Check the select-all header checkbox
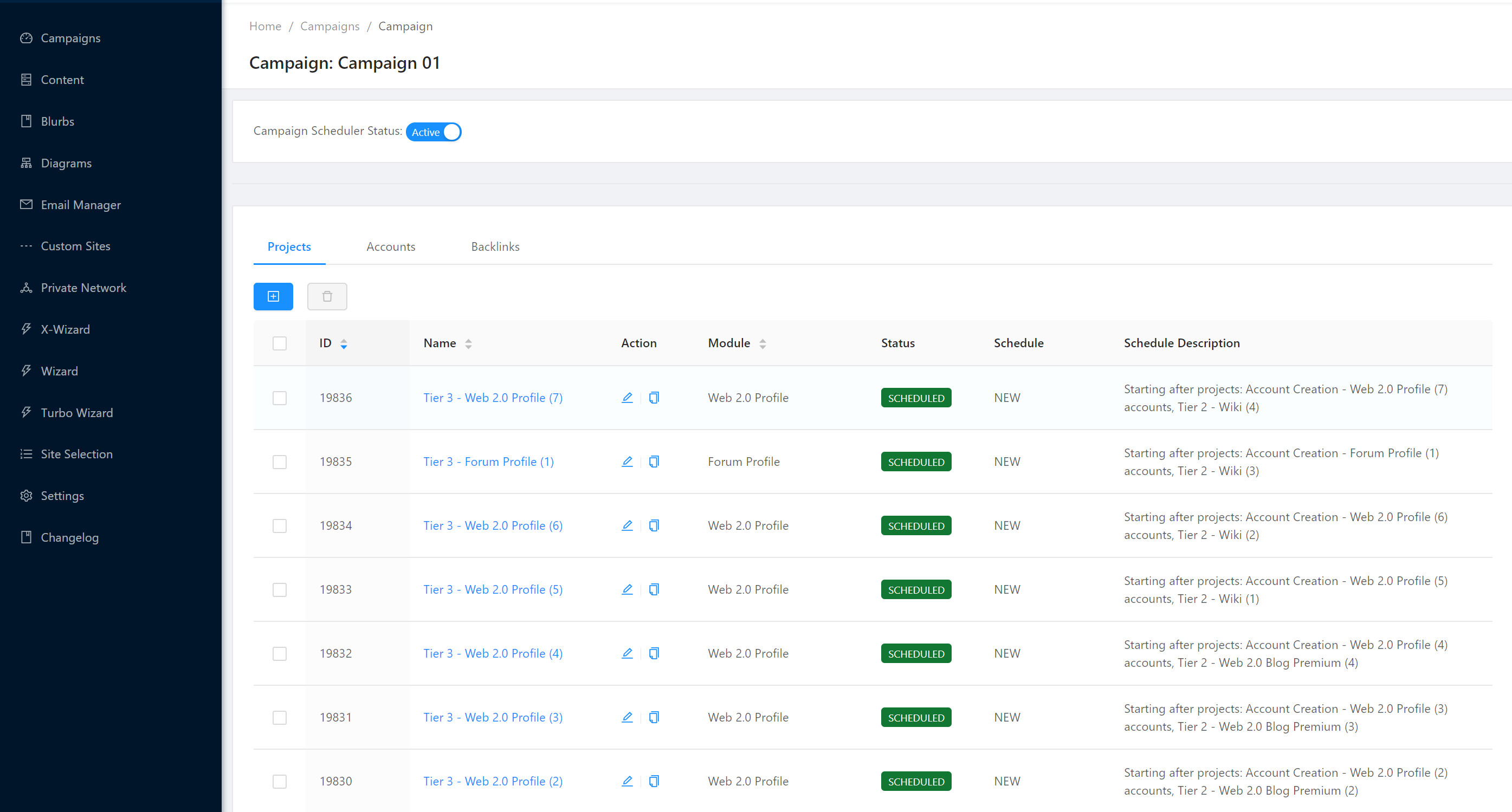This screenshot has height=812, width=1512. [280, 343]
